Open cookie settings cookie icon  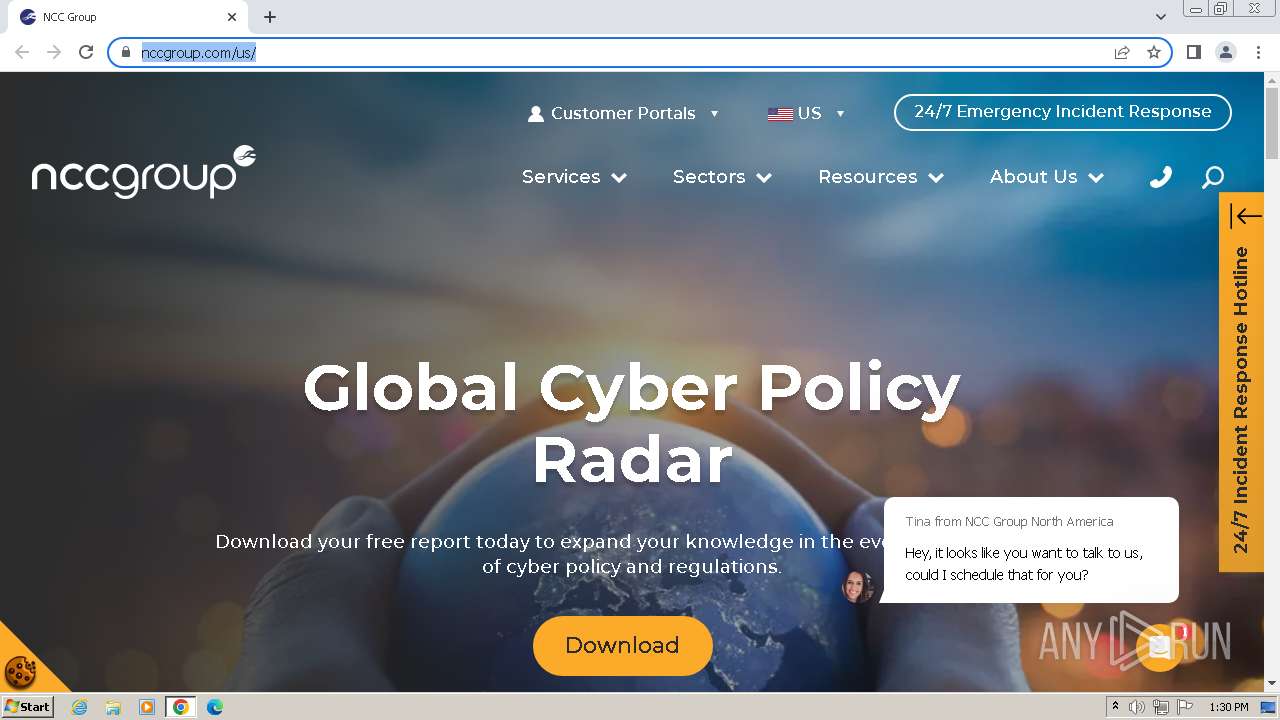20,671
